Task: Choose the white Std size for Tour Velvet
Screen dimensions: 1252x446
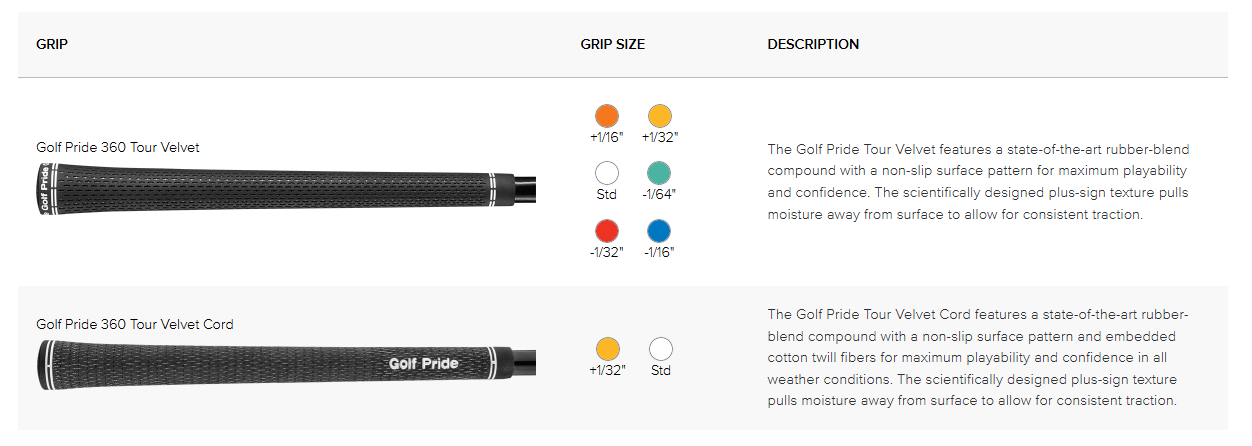Action: click(x=606, y=172)
